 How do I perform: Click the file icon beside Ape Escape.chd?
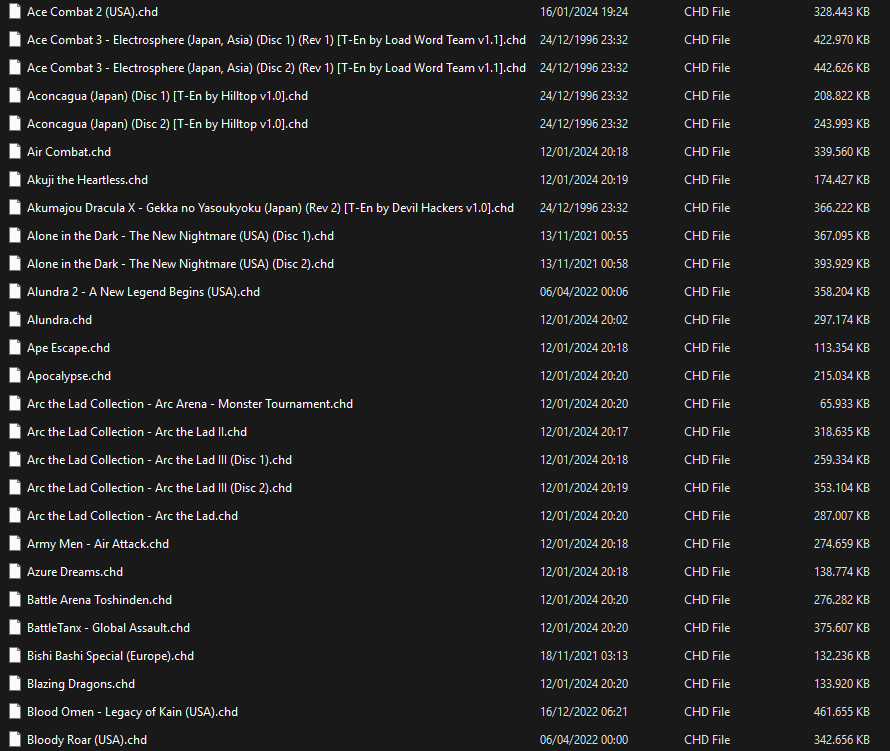(15, 347)
